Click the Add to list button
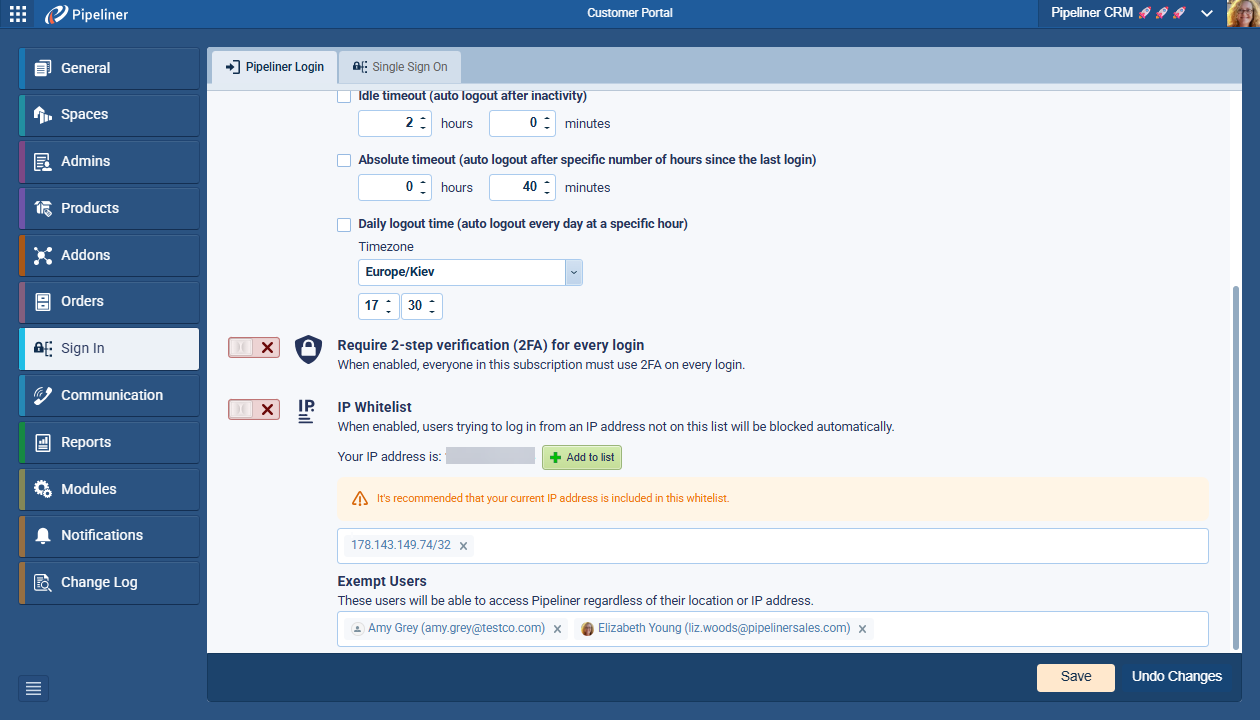The width and height of the screenshot is (1260, 720). (x=582, y=457)
